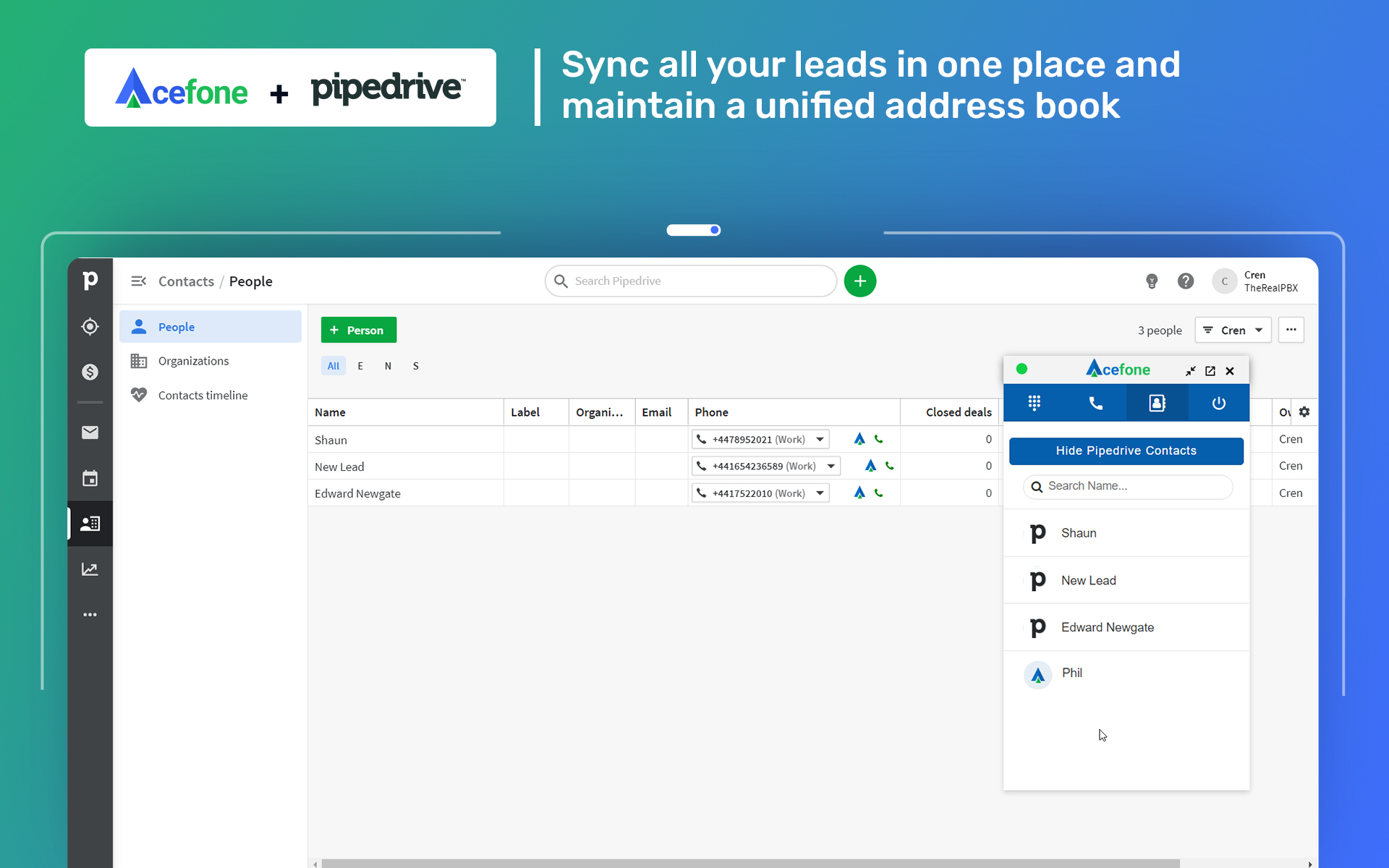Viewport: 1389px width, 868px height.
Task: Open Leads target icon in sidebar
Action: pos(90,327)
